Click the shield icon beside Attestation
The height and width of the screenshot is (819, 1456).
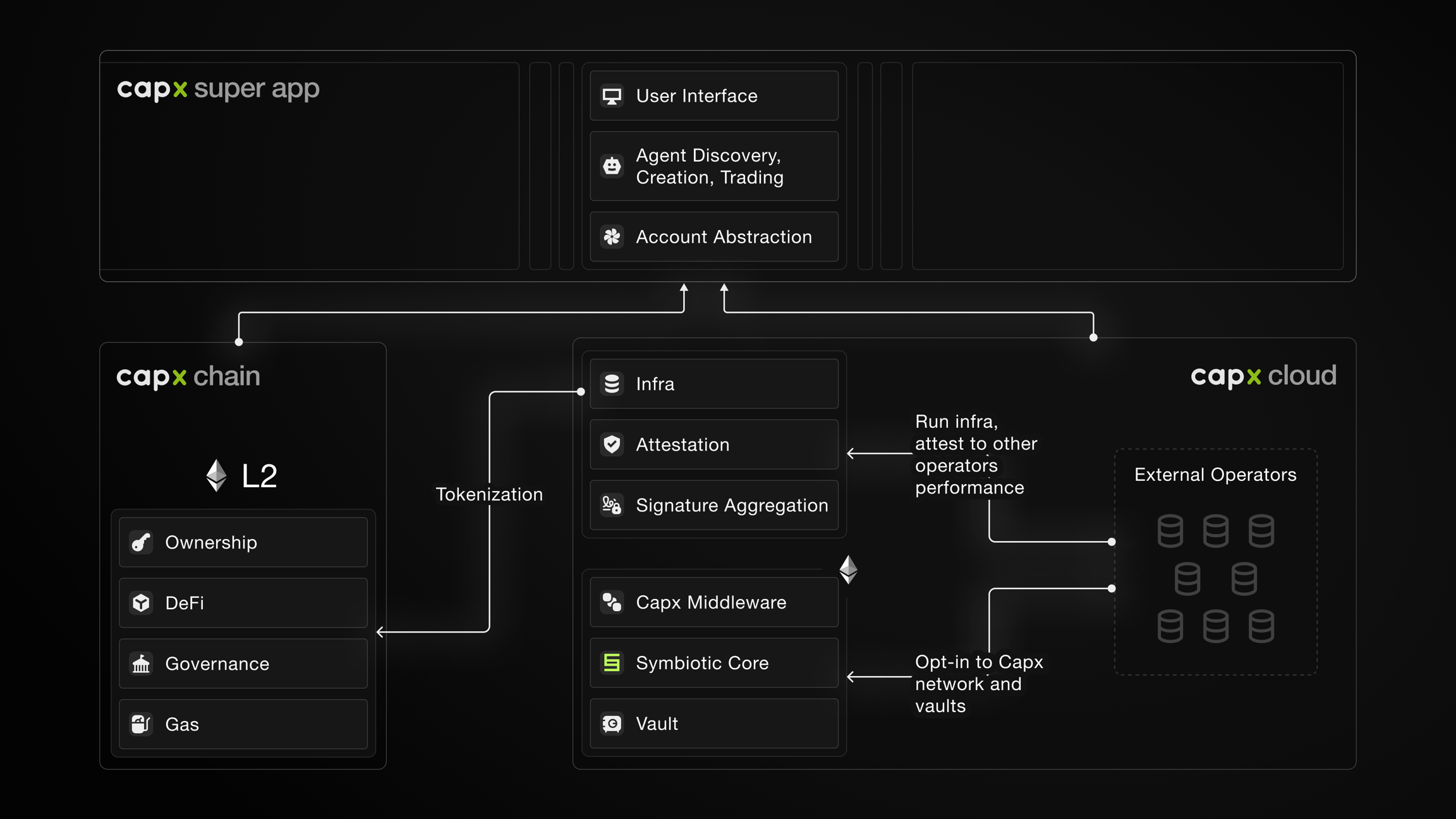point(612,444)
